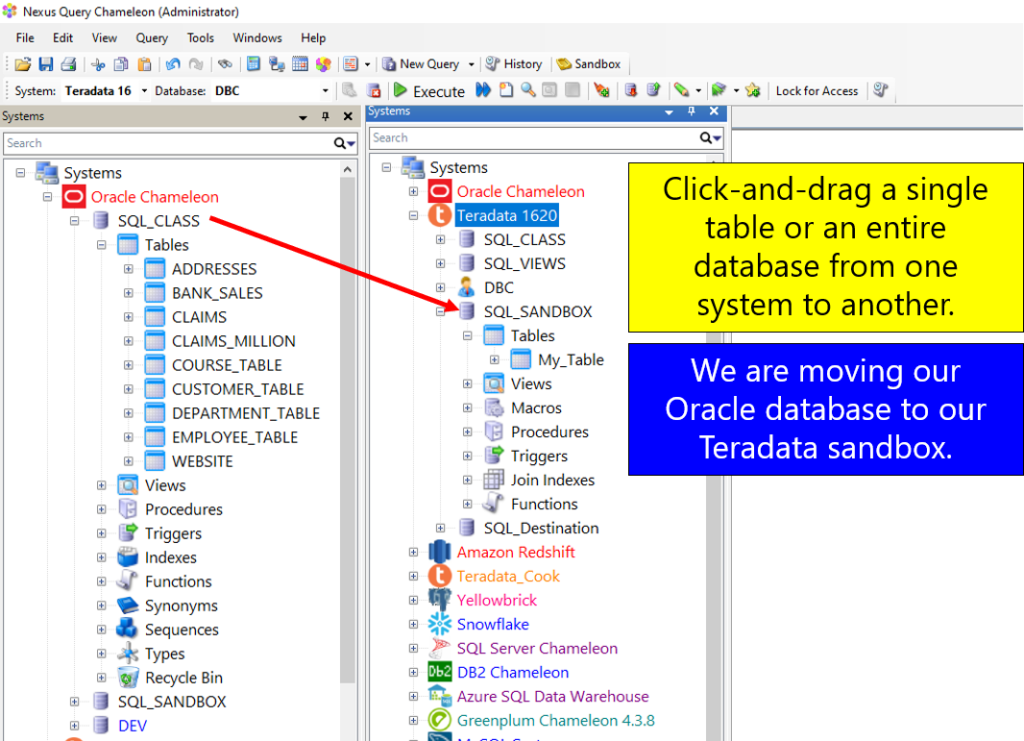The width and height of the screenshot is (1024, 741).
Task: Open the Query menu
Action: click(151, 38)
